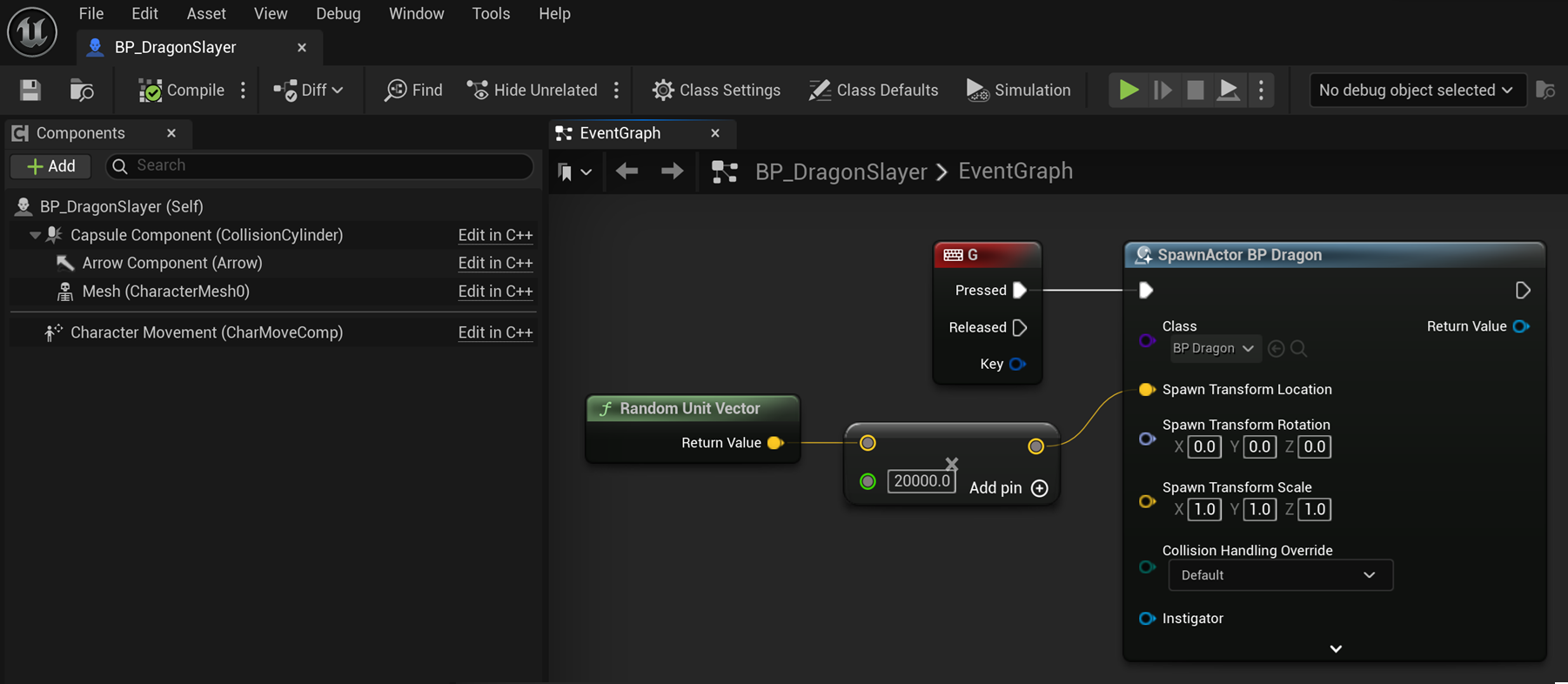Edit the 20000.0 multiplier value

(921, 481)
